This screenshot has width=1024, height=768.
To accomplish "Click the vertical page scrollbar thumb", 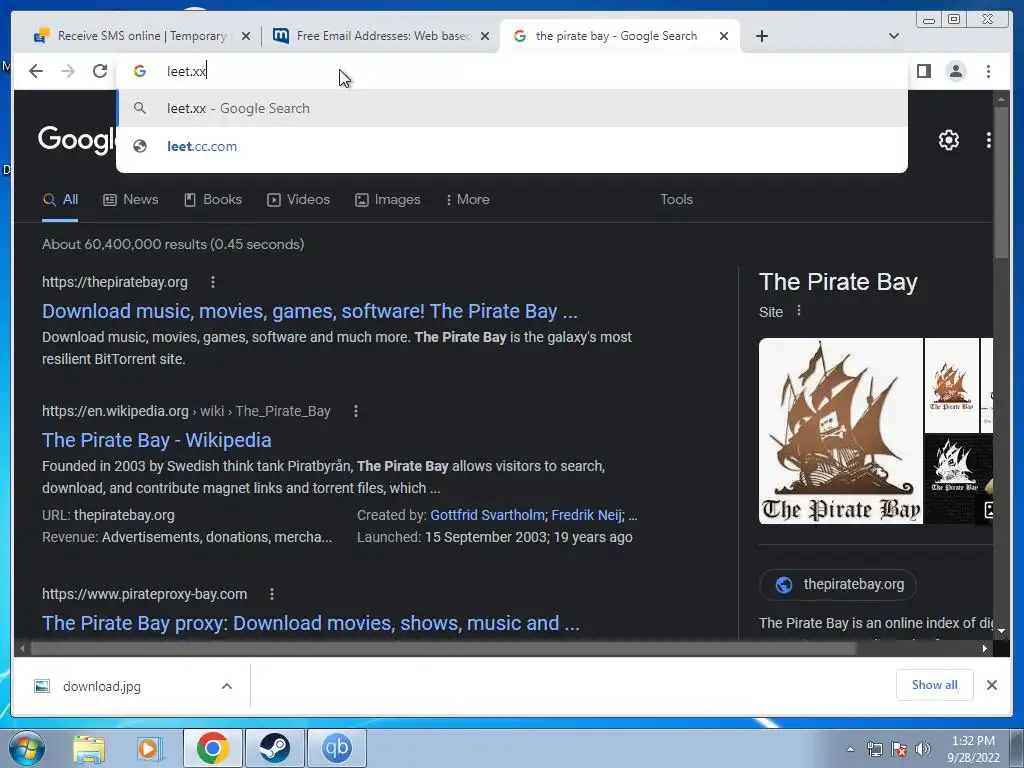I will (x=1001, y=183).
